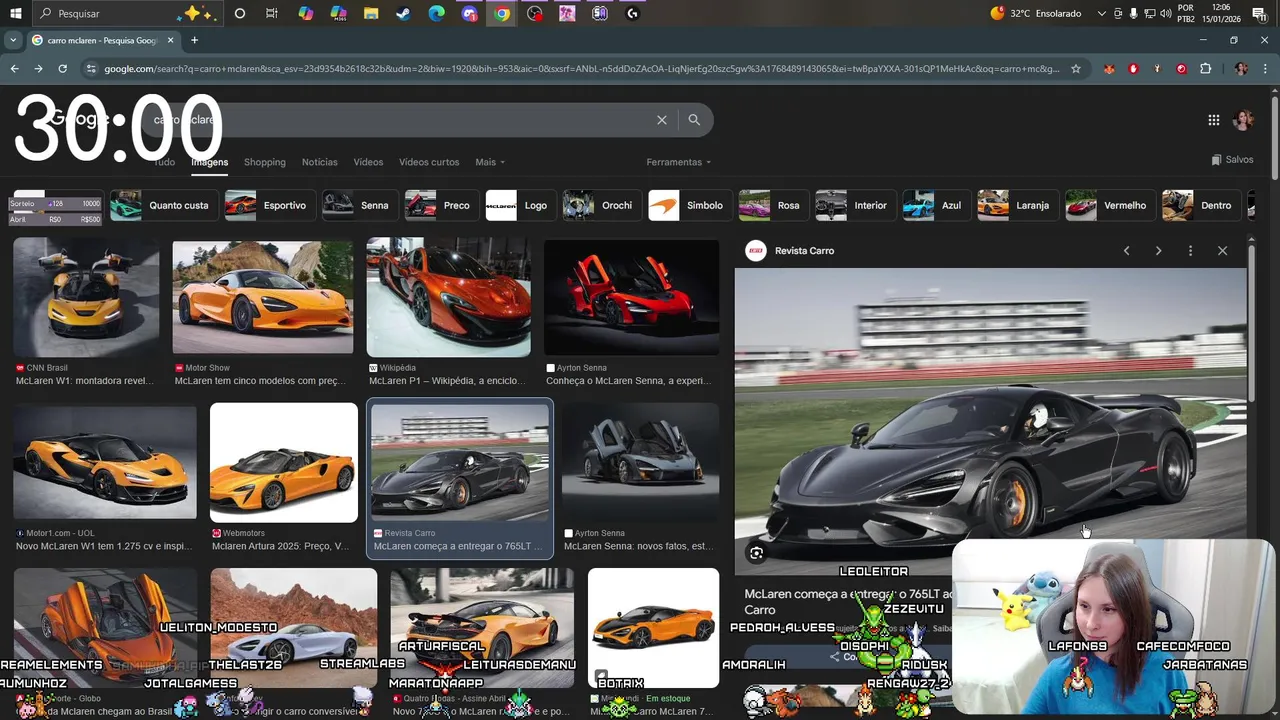Screen dimensions: 1280x720
Task: Go forward using the browser forward arrow
Action: pyautogui.click(x=38, y=69)
